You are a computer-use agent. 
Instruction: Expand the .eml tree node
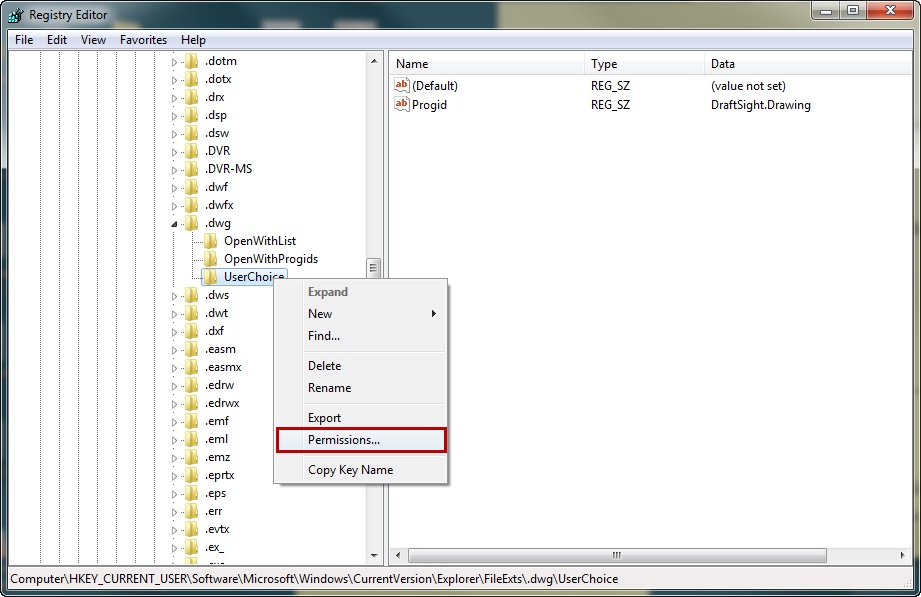(174, 440)
